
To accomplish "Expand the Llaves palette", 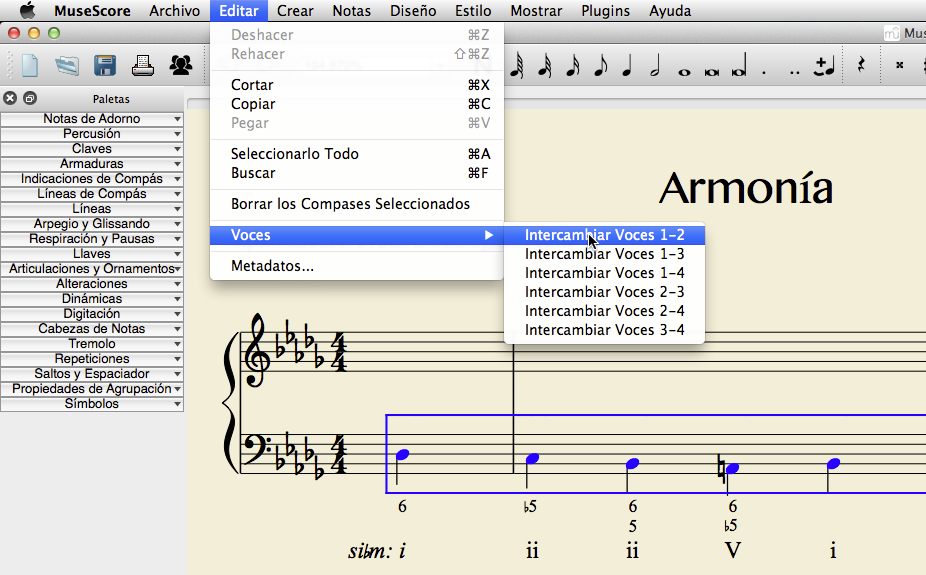I will (x=92, y=254).
